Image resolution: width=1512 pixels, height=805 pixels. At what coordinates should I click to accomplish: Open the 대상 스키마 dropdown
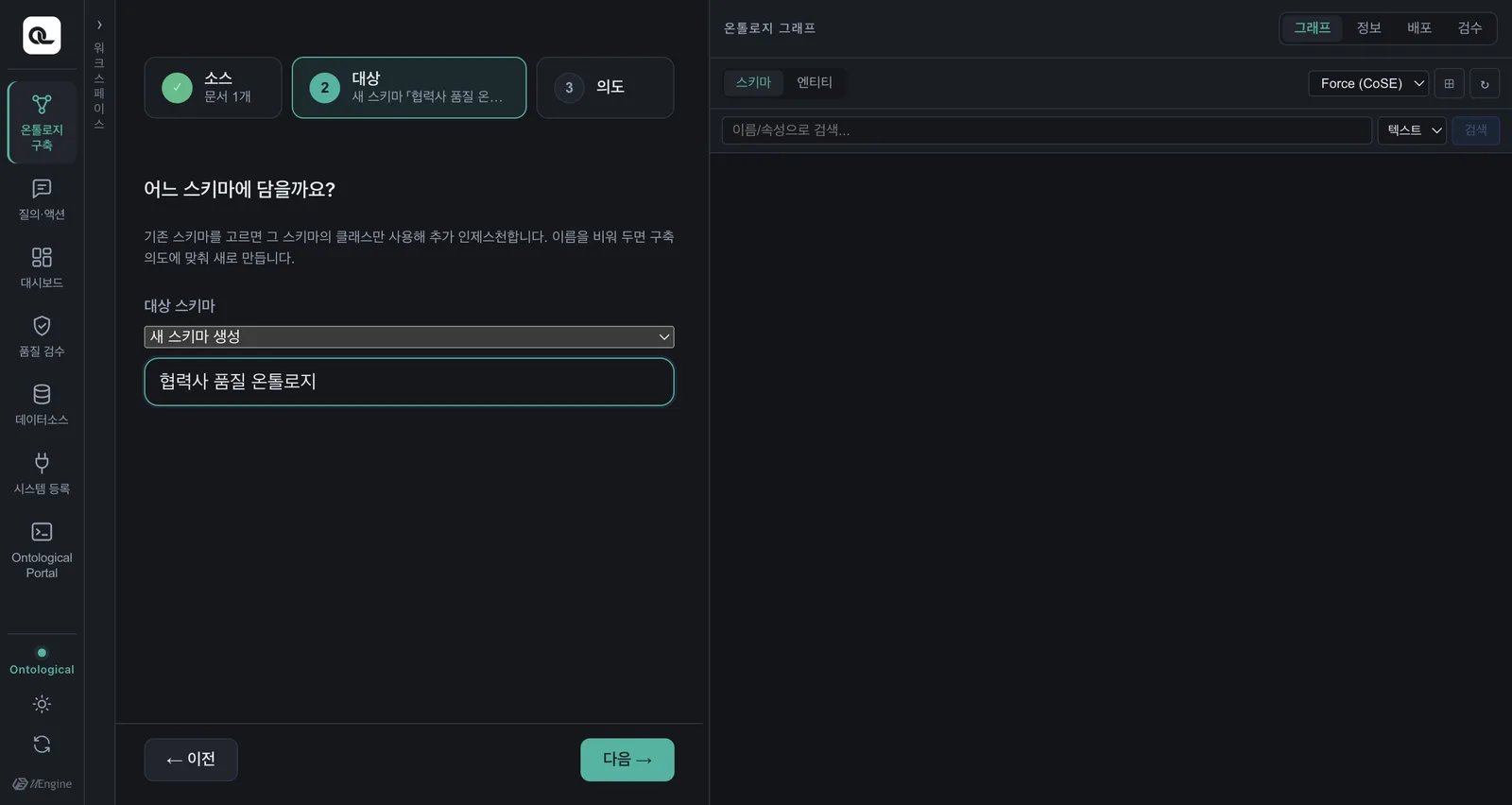(409, 336)
